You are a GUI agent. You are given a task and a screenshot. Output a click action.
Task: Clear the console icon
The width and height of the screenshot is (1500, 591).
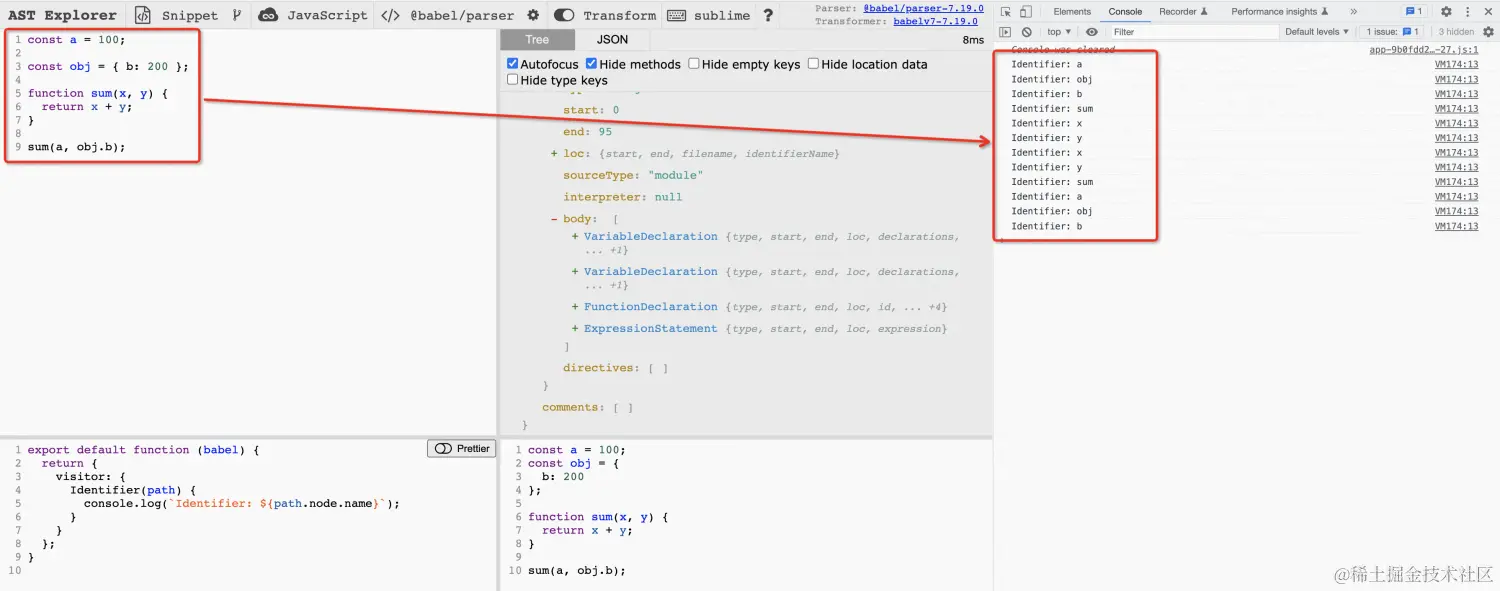[1027, 32]
